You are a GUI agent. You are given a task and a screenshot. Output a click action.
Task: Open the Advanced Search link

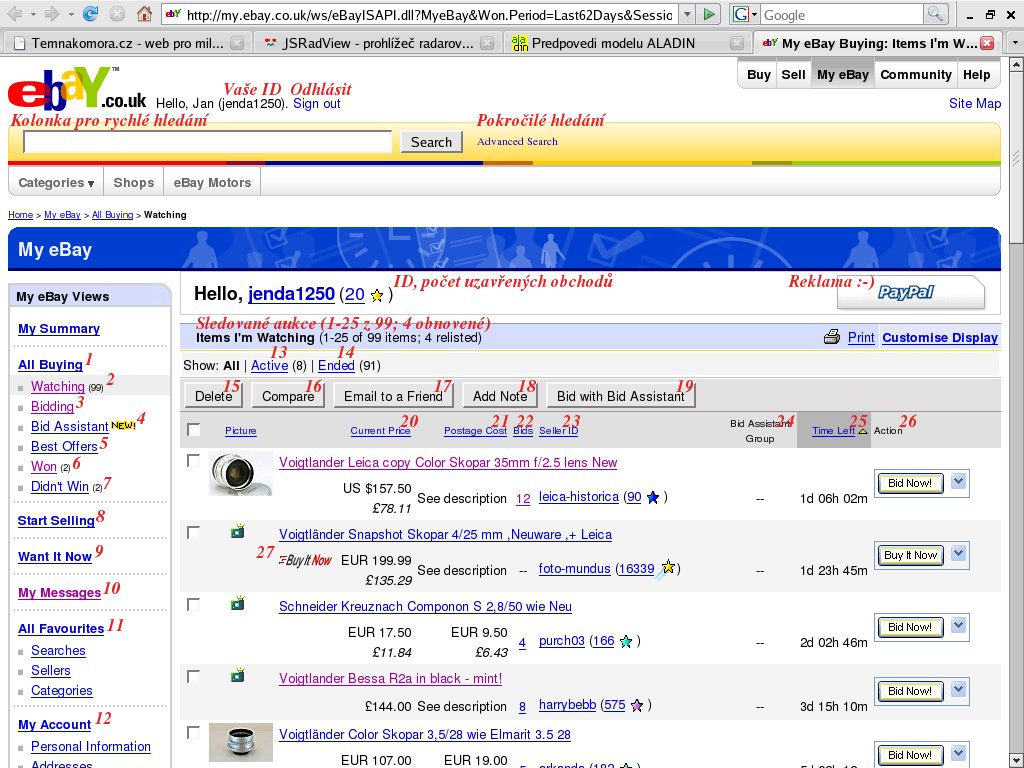(517, 141)
